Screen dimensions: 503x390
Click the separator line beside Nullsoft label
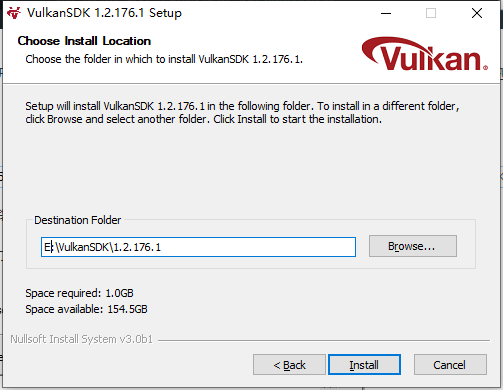tap(324, 341)
